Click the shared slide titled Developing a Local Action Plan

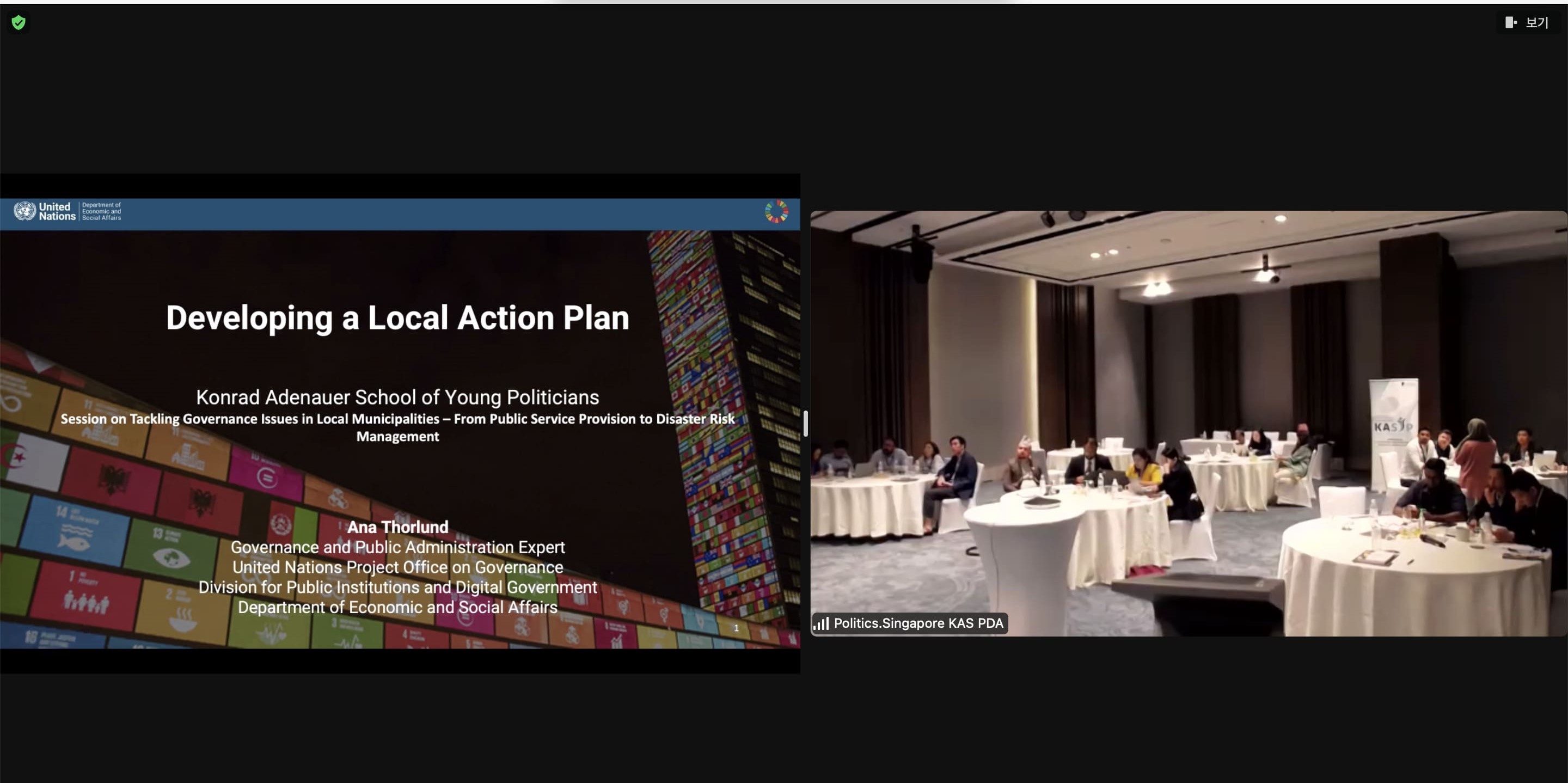click(400, 423)
